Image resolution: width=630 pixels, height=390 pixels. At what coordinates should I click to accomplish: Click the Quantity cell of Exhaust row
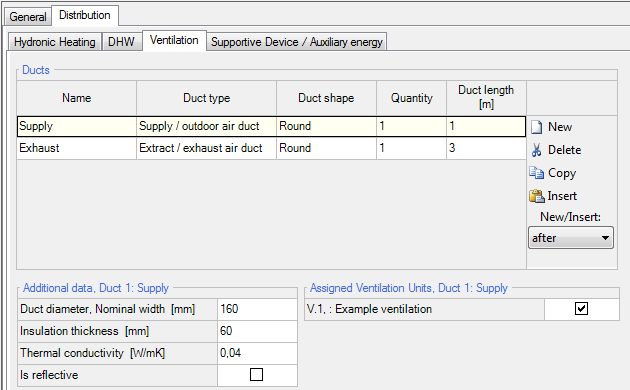(411, 148)
